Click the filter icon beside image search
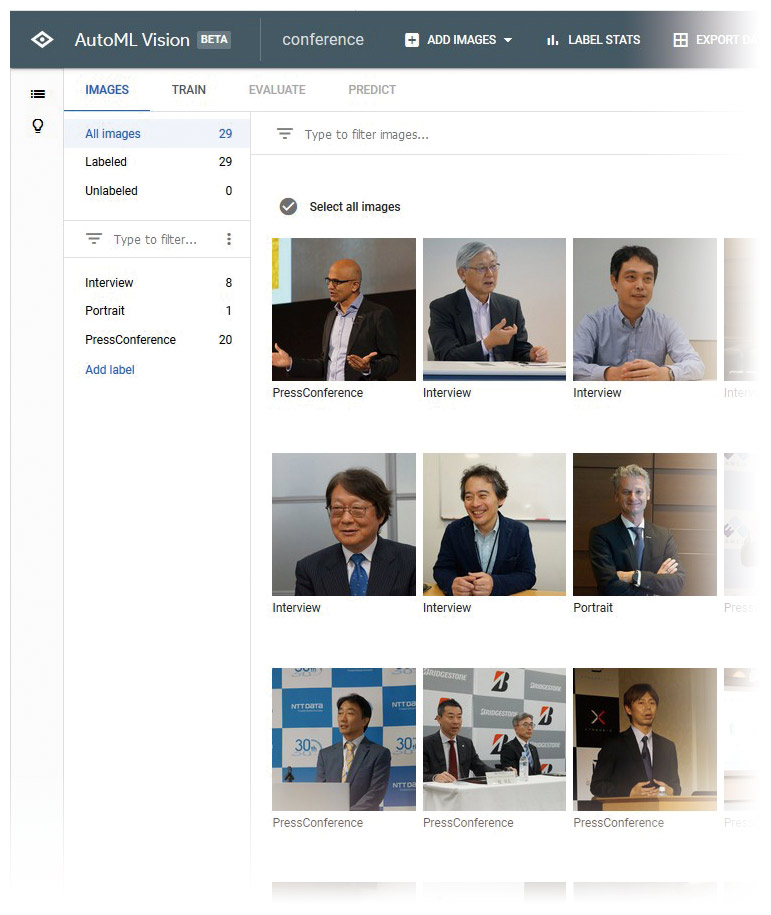The image size is (771, 915). pos(285,134)
